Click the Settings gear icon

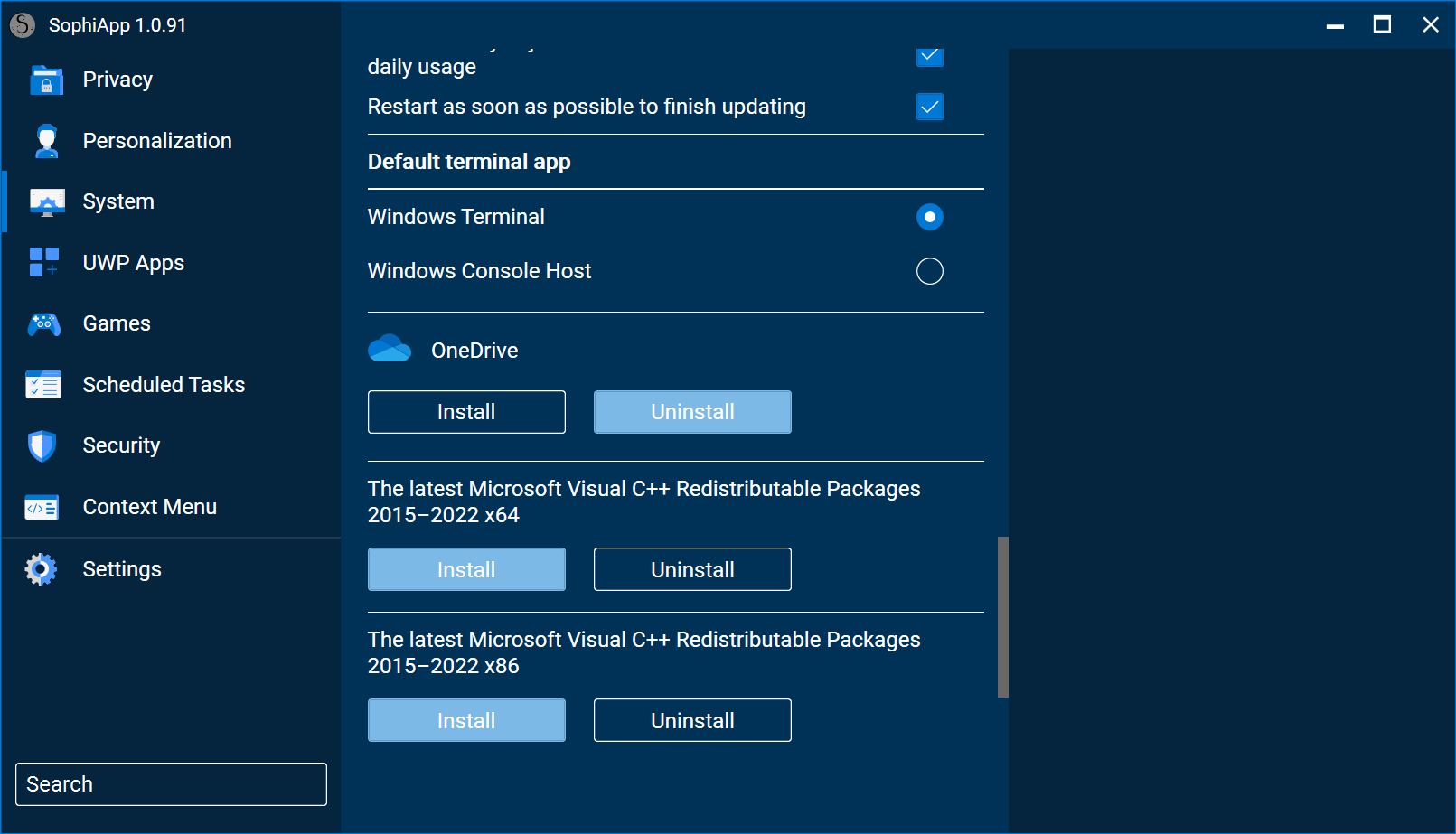[x=42, y=569]
